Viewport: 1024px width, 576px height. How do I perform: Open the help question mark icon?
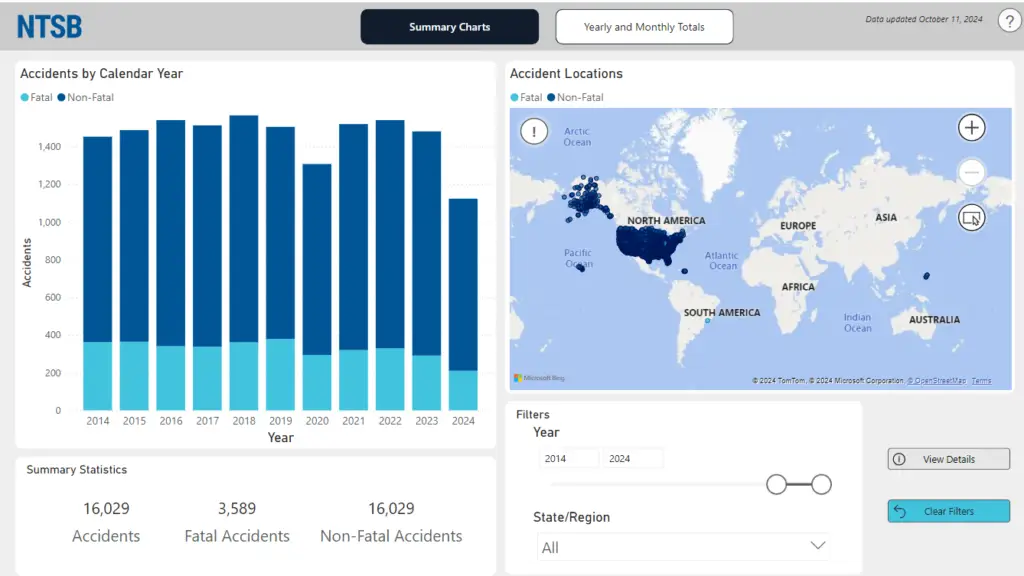point(1010,21)
